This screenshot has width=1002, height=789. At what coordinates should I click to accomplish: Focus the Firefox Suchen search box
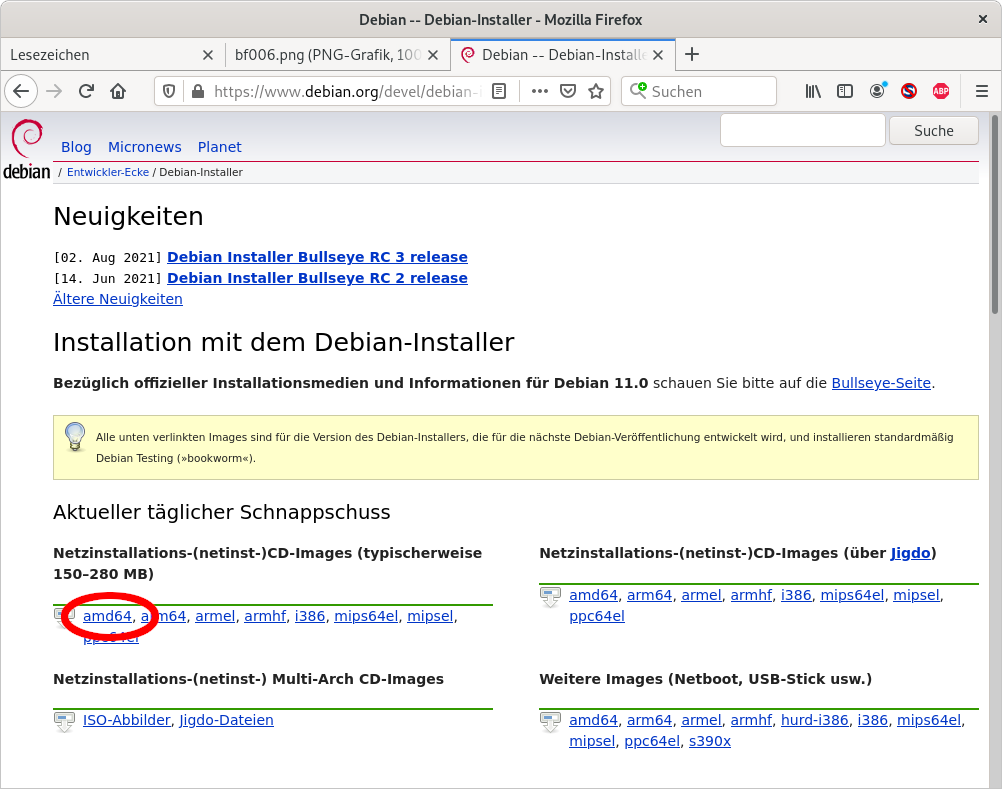[699, 91]
